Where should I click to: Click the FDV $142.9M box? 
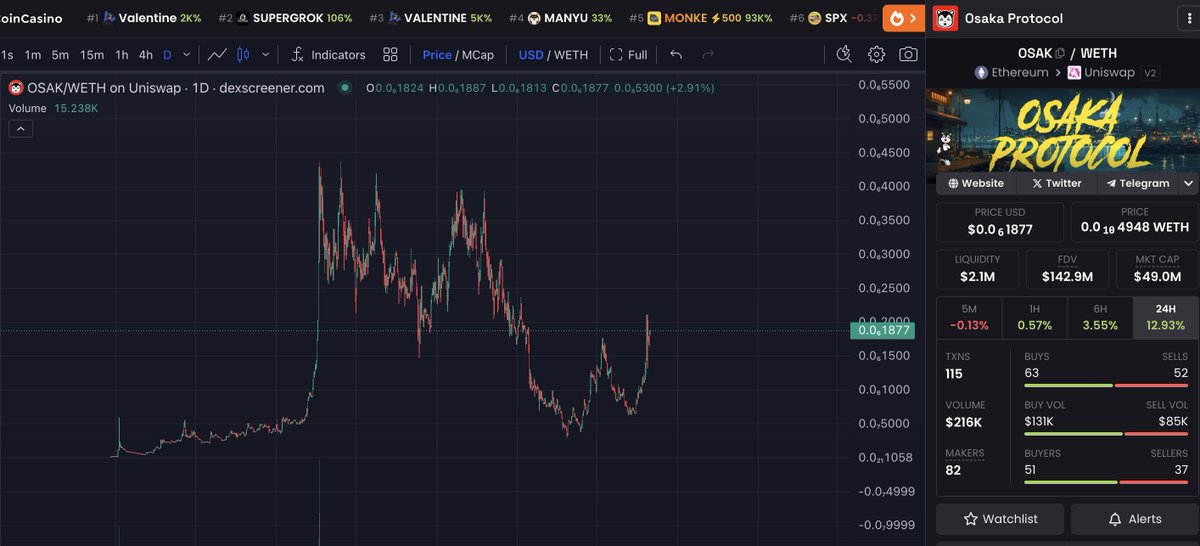[1067, 269]
